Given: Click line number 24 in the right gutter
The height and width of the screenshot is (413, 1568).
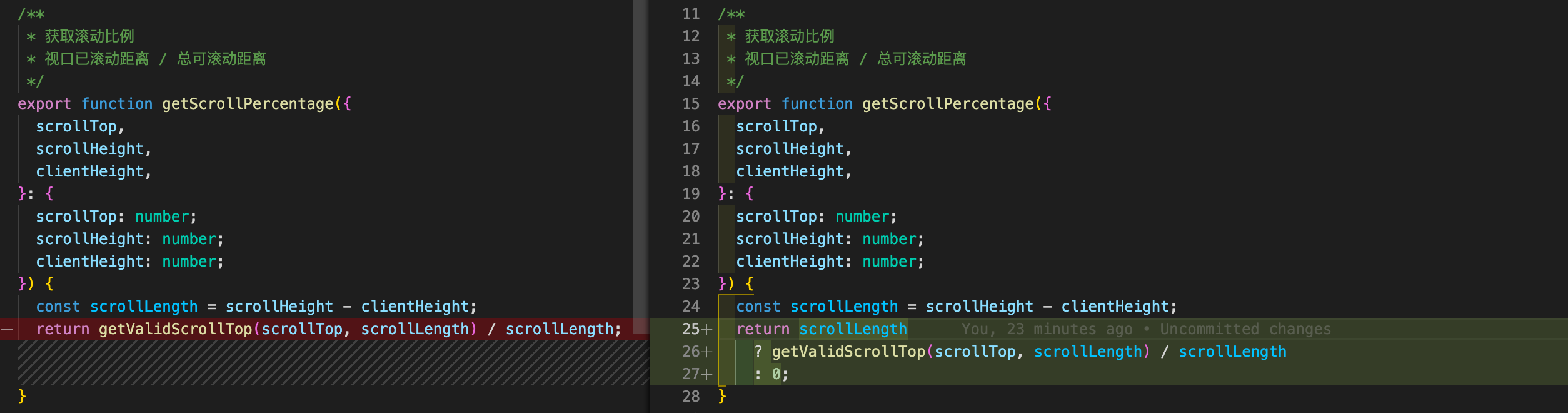Looking at the screenshot, I should point(691,307).
